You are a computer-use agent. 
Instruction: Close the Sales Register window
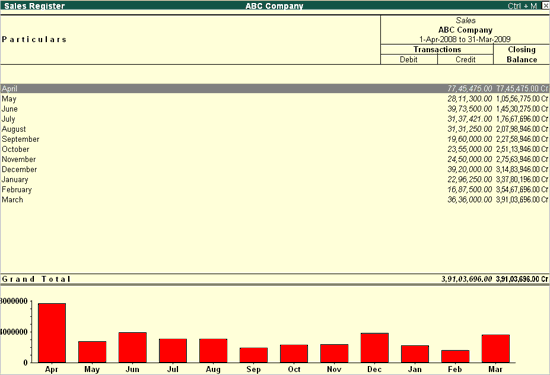546,6
